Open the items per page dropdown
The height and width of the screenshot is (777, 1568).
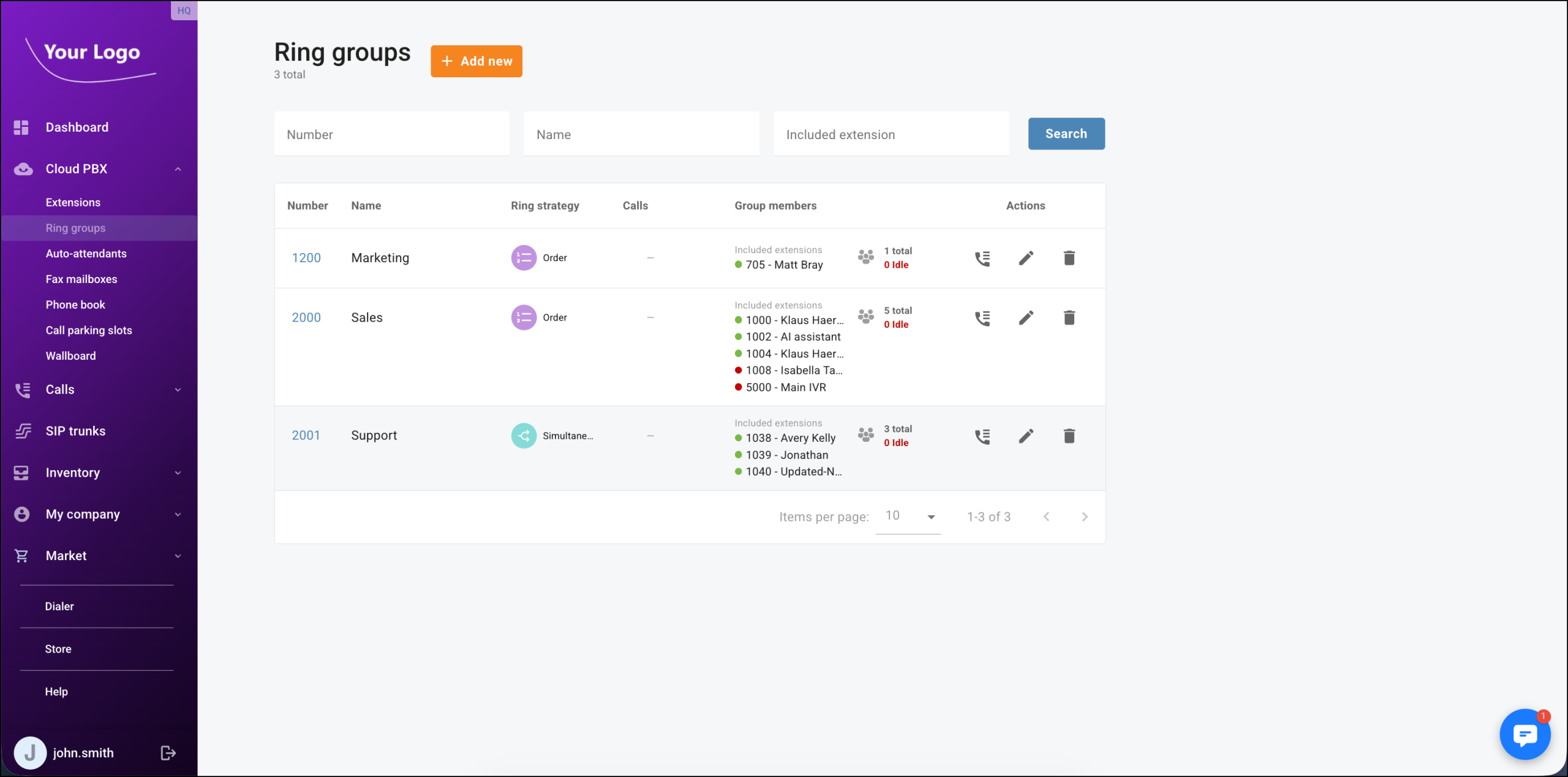pyautogui.click(x=908, y=517)
